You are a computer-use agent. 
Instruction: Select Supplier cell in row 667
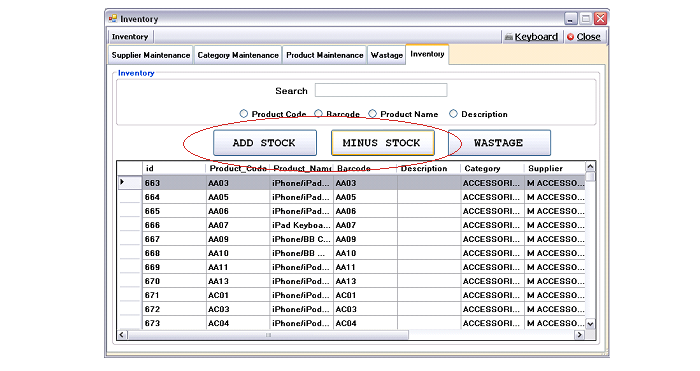point(555,239)
